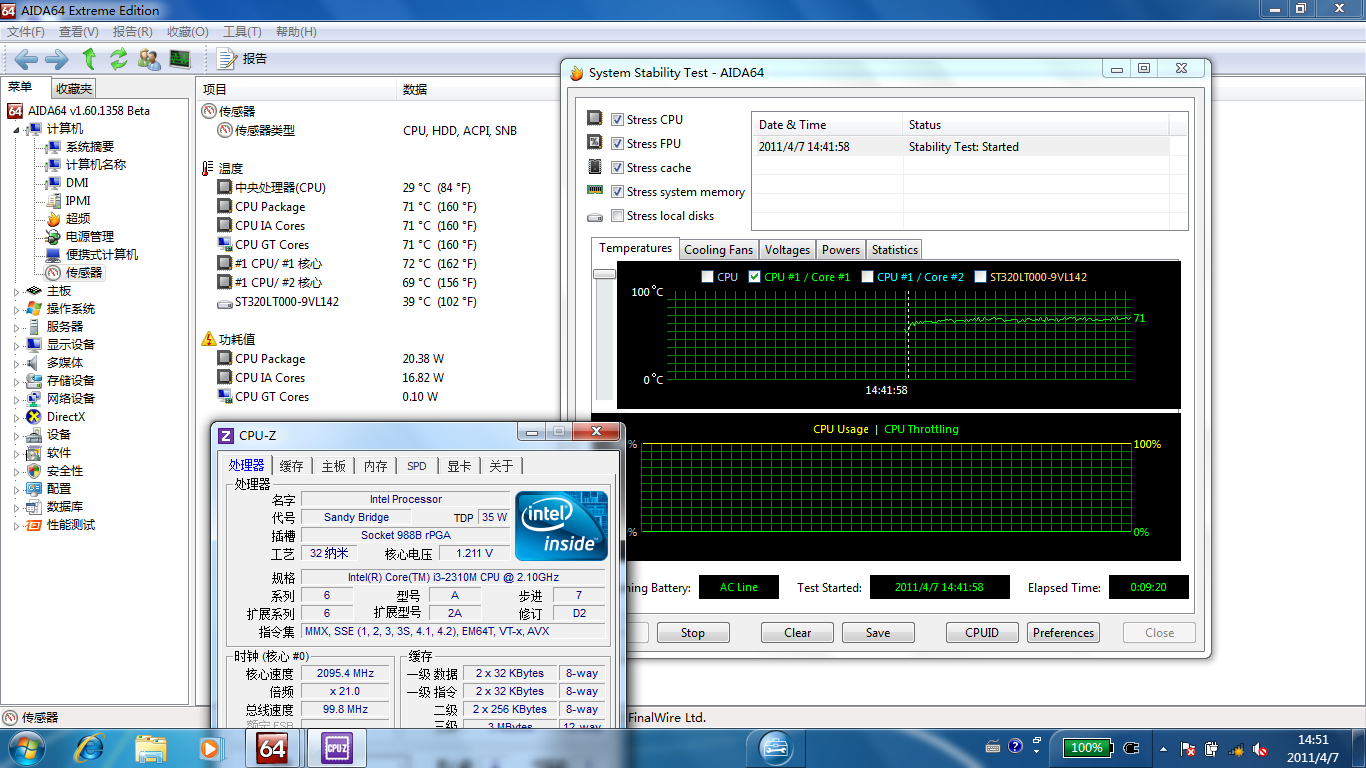
Task: Click the 软件 software icon in tree
Action: click(x=34, y=453)
